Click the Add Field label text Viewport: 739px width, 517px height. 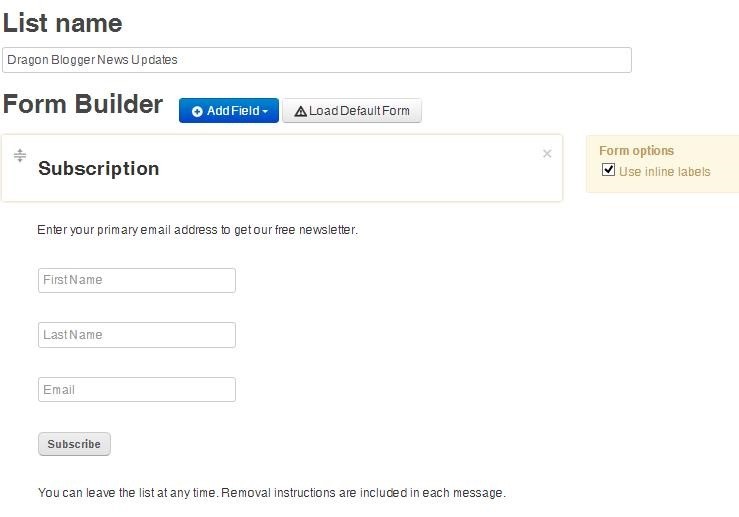[x=233, y=111]
